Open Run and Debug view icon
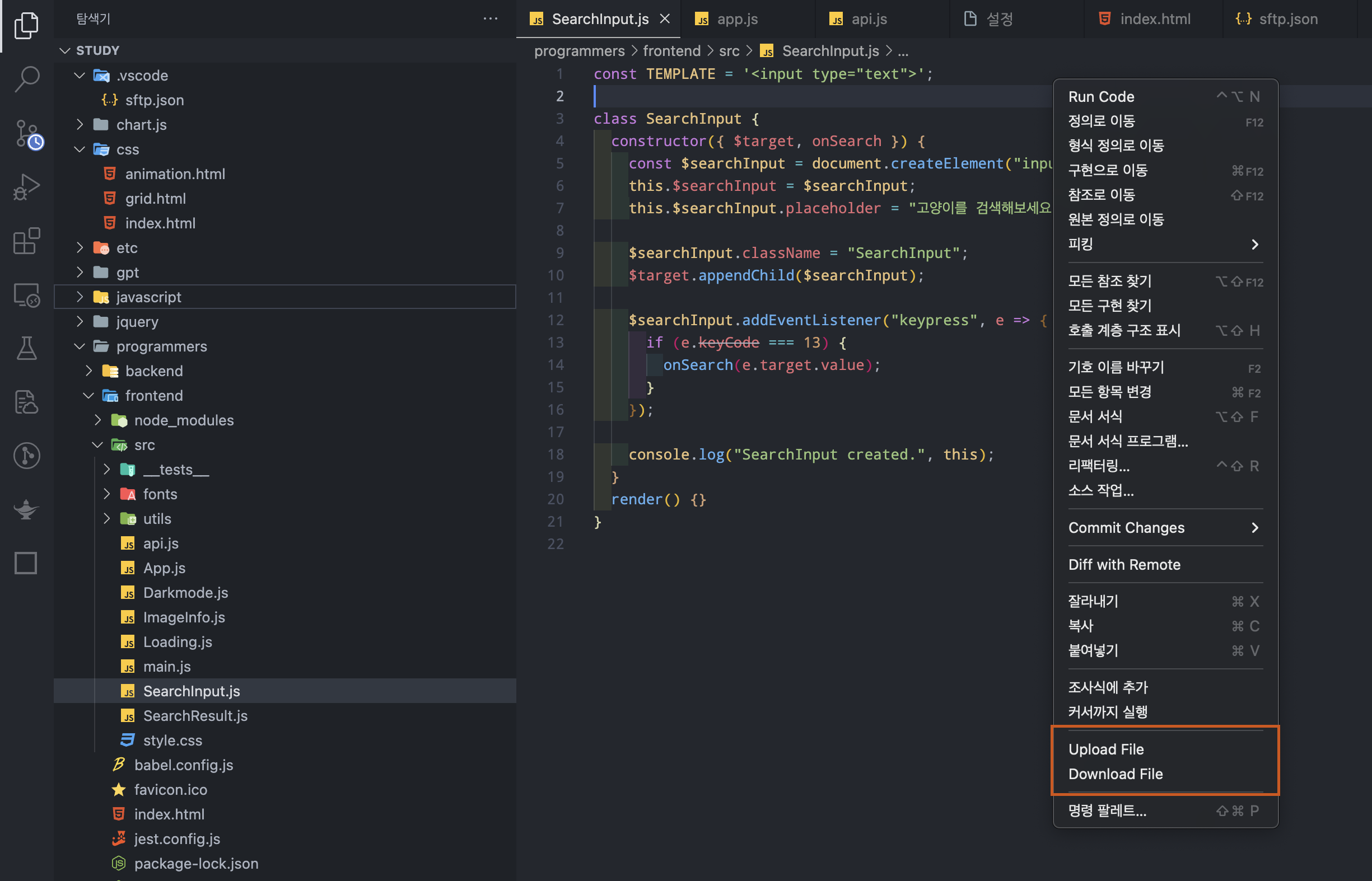The image size is (1372, 881). [26, 187]
